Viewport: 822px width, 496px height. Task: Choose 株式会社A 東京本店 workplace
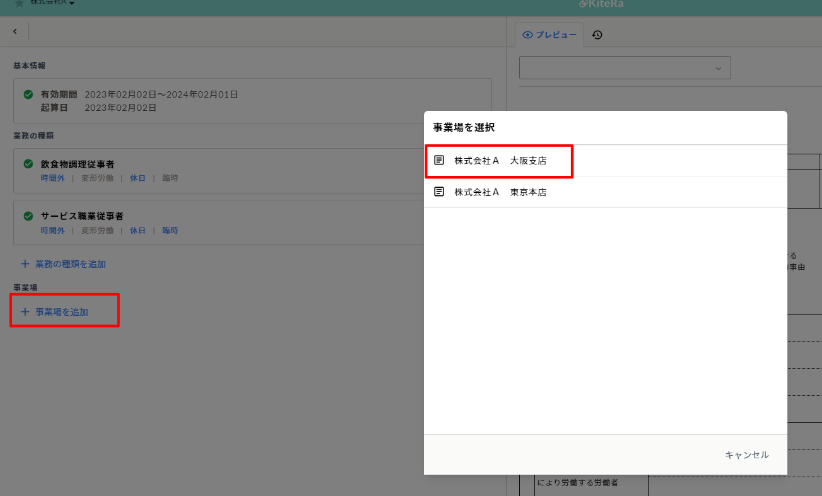click(x=500, y=192)
